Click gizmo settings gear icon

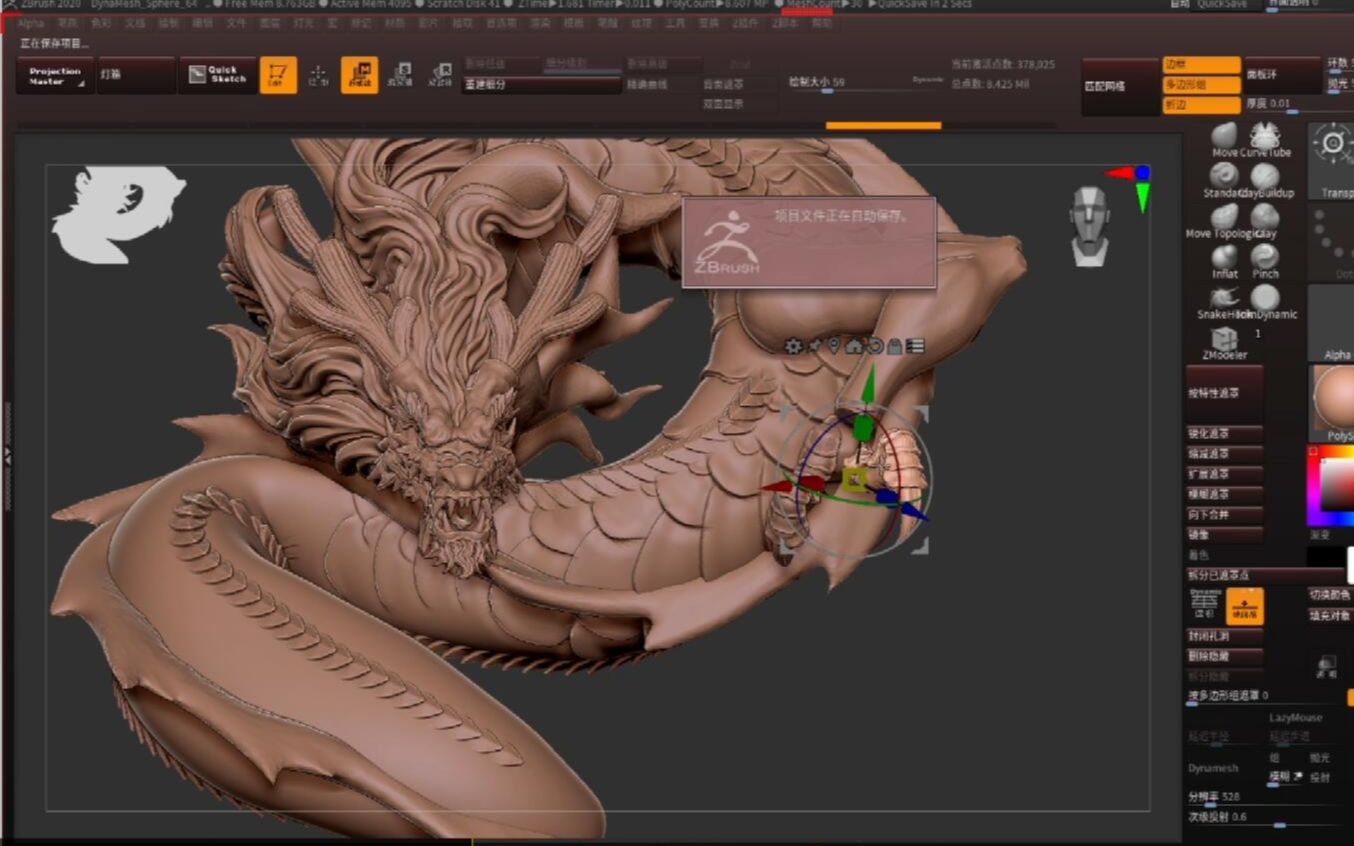click(793, 346)
